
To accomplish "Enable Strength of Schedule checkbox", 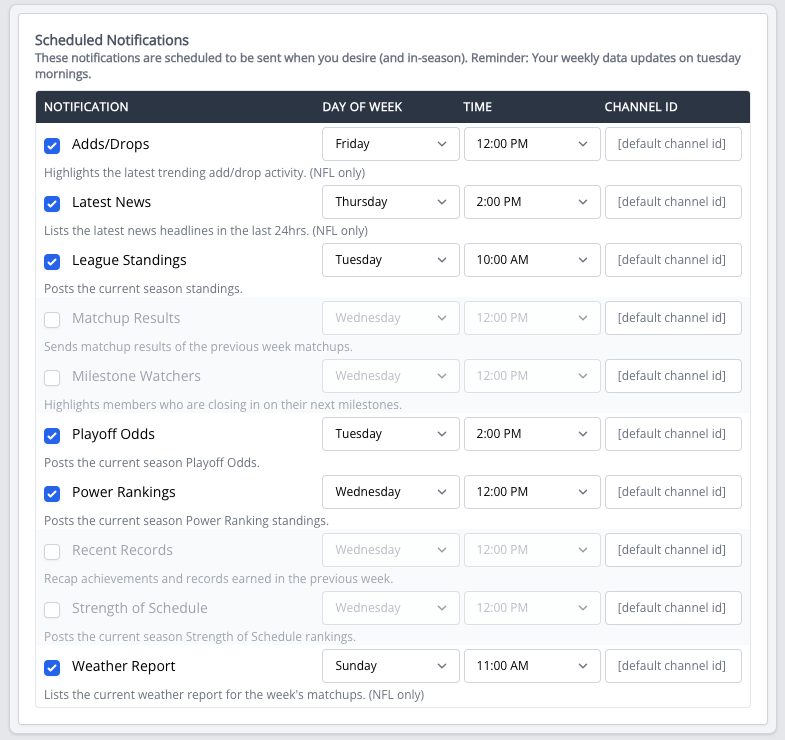I will pyautogui.click(x=52, y=610).
